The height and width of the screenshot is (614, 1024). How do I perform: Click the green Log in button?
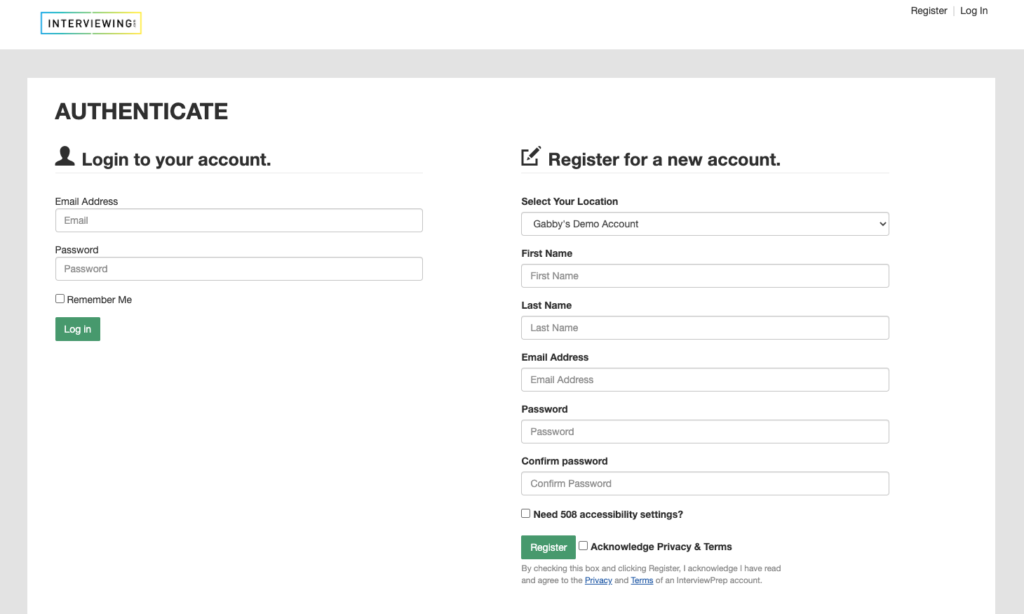coord(78,329)
